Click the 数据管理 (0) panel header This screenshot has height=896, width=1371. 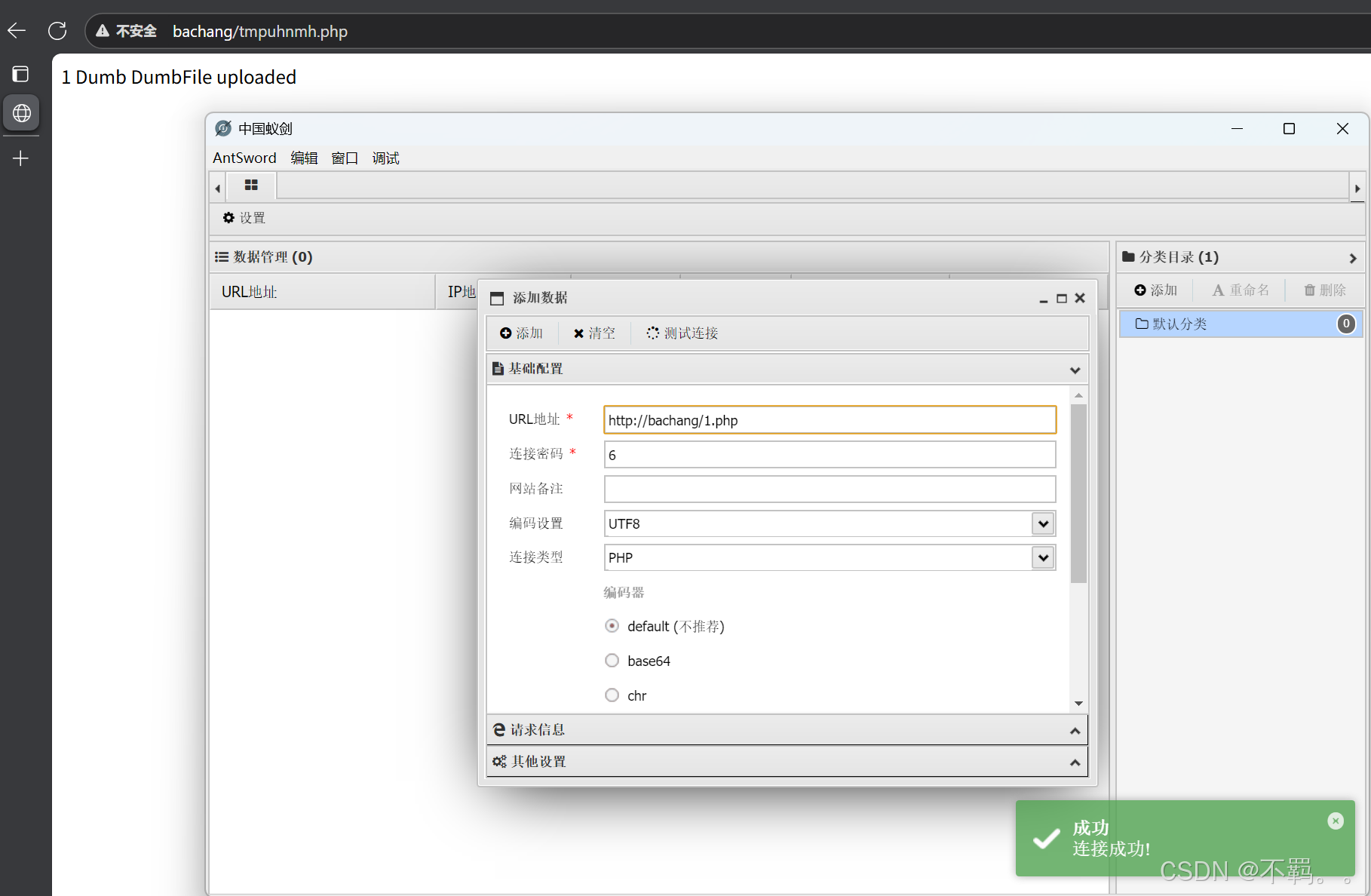click(x=658, y=257)
